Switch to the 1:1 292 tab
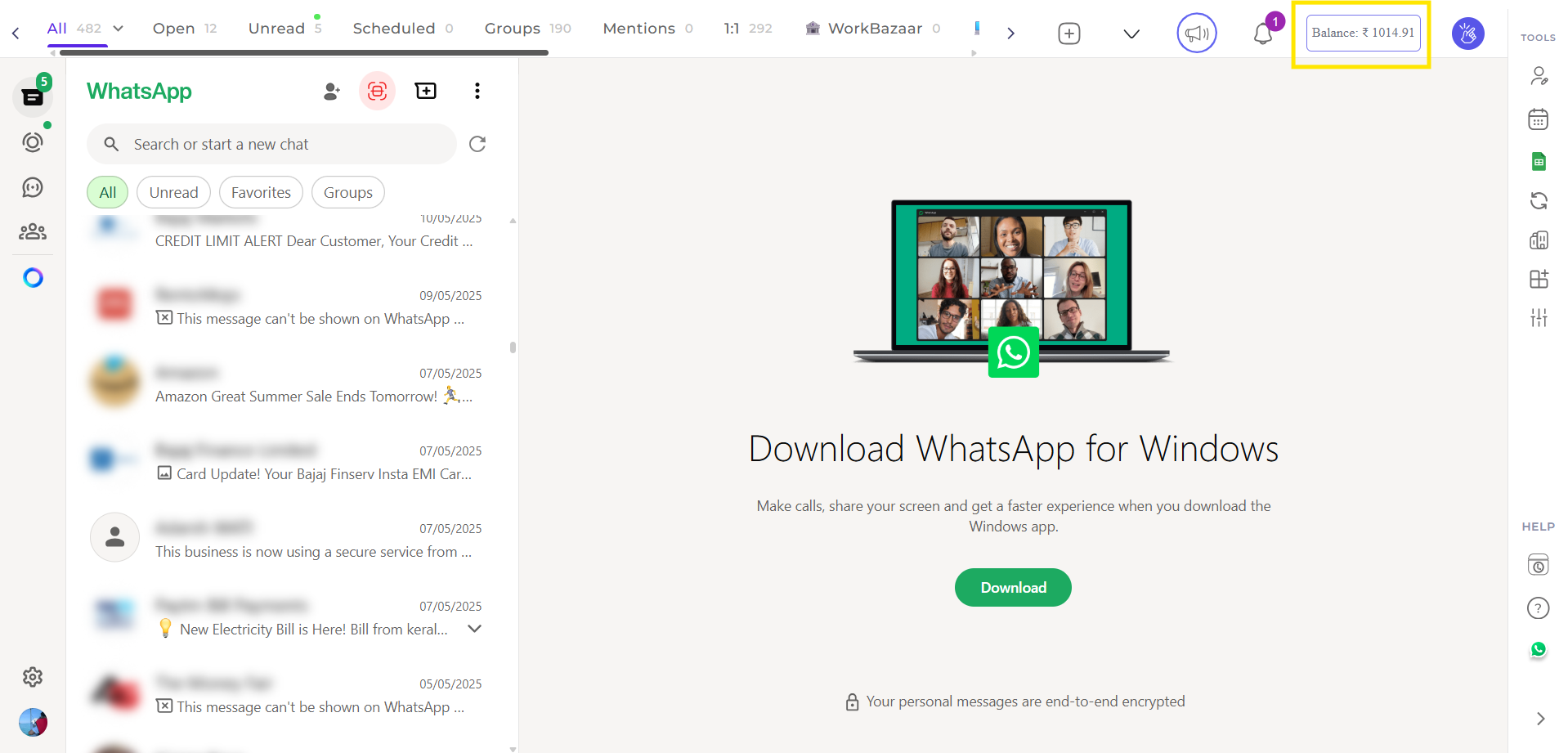The image size is (1568, 753). pyautogui.click(x=748, y=29)
